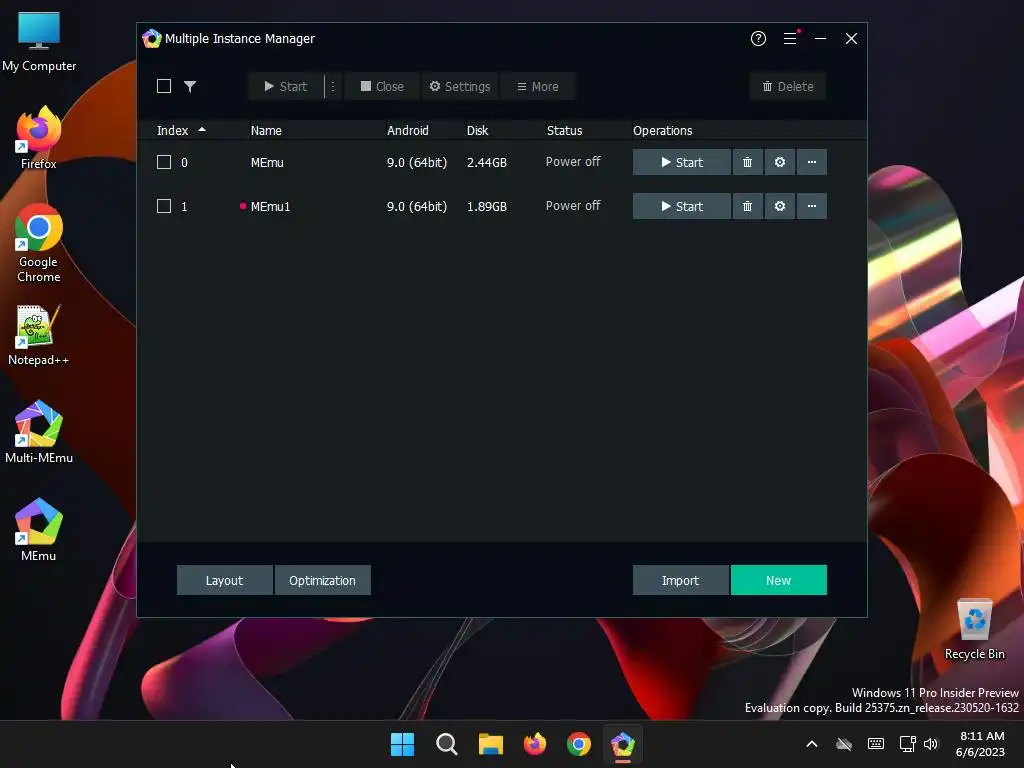Select the MEmu desktop shortcut

39,530
